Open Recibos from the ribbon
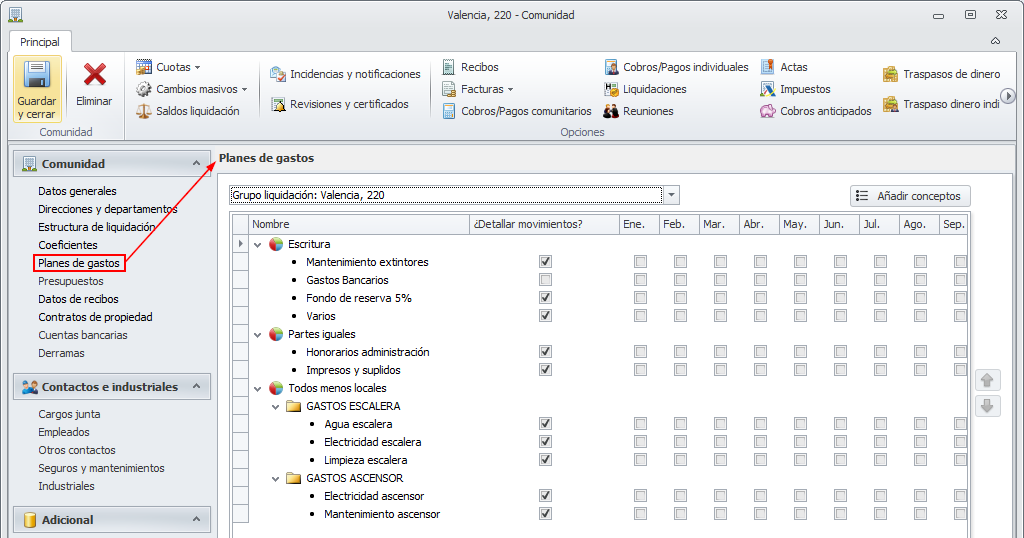Image resolution: width=1024 pixels, height=538 pixels. (x=479, y=67)
